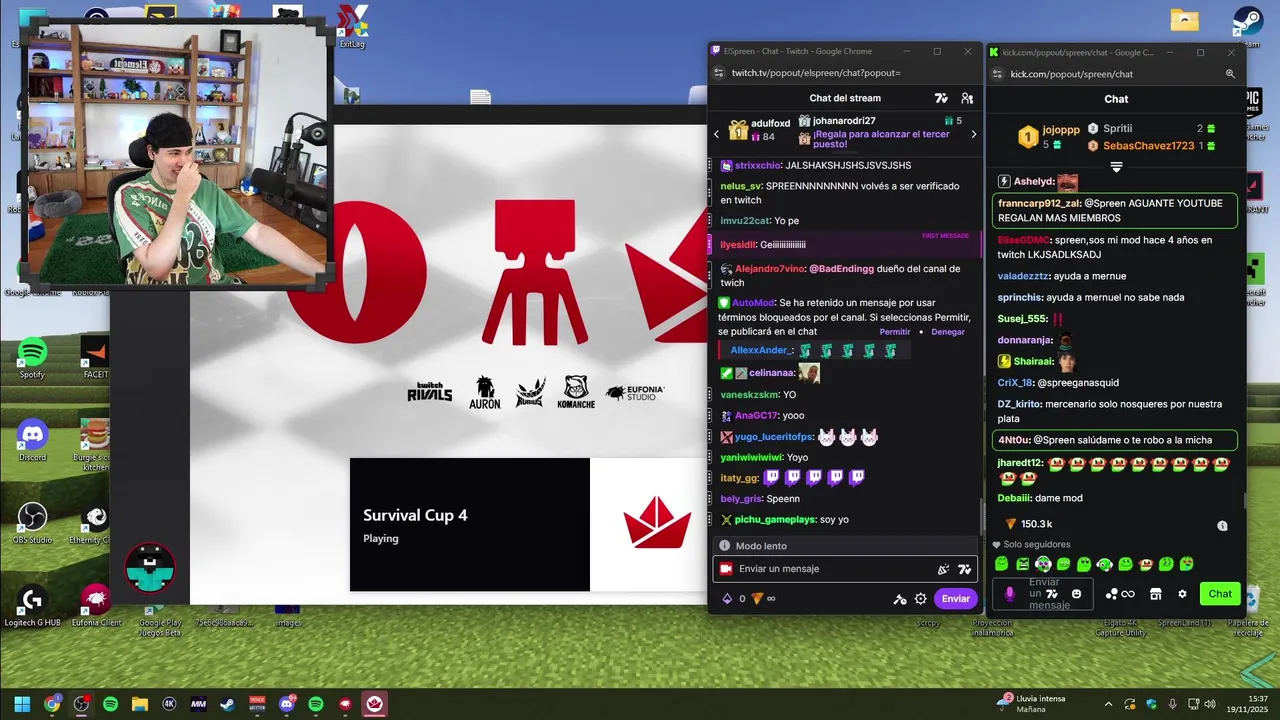This screenshot has height=720, width=1280.
Task: Show hidden system tray icons
Action: 1107,704
